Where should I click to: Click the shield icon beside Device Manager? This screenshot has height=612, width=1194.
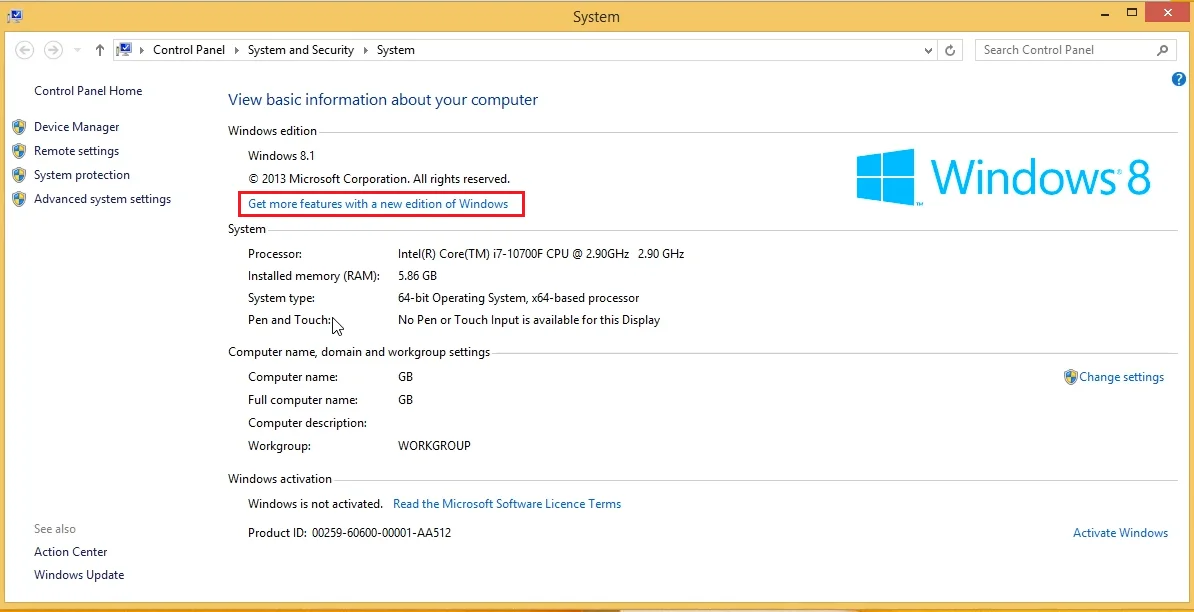18,127
